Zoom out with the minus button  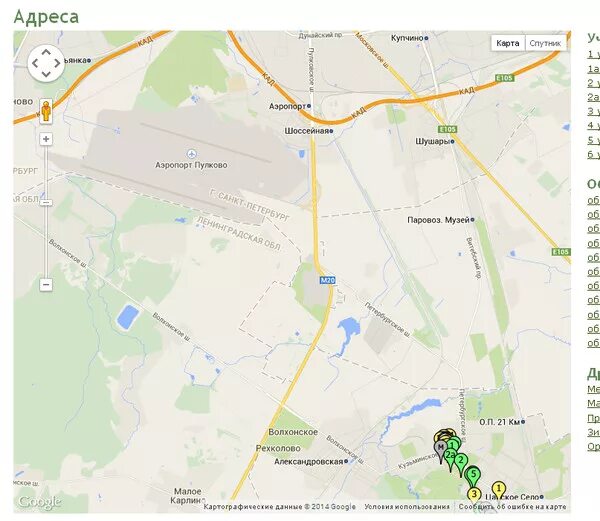point(46,285)
